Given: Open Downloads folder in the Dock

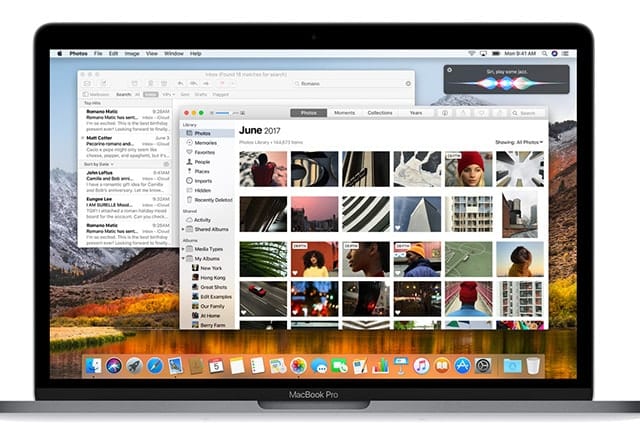Looking at the screenshot, I should [x=512, y=366].
